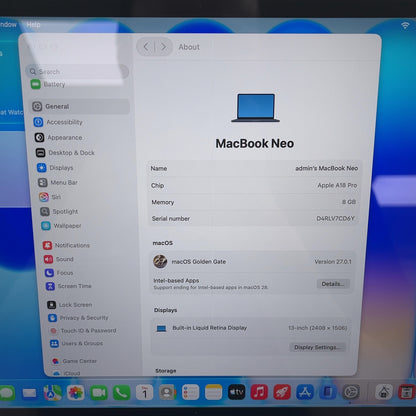Screen dimensions: 416x416
Task: Launch Photos from the Dock
Action: pos(76,393)
